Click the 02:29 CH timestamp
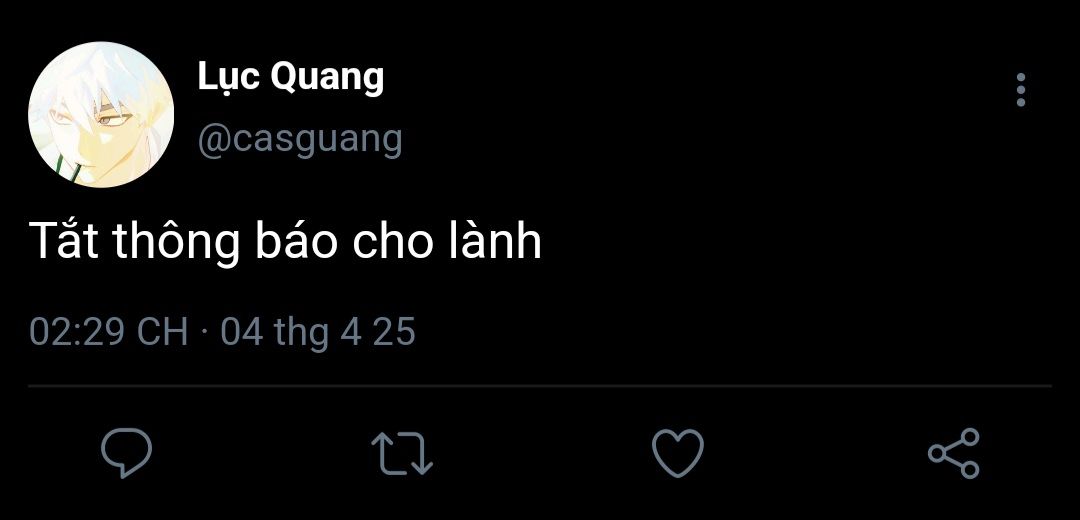The width and height of the screenshot is (1080, 520). [x=109, y=332]
